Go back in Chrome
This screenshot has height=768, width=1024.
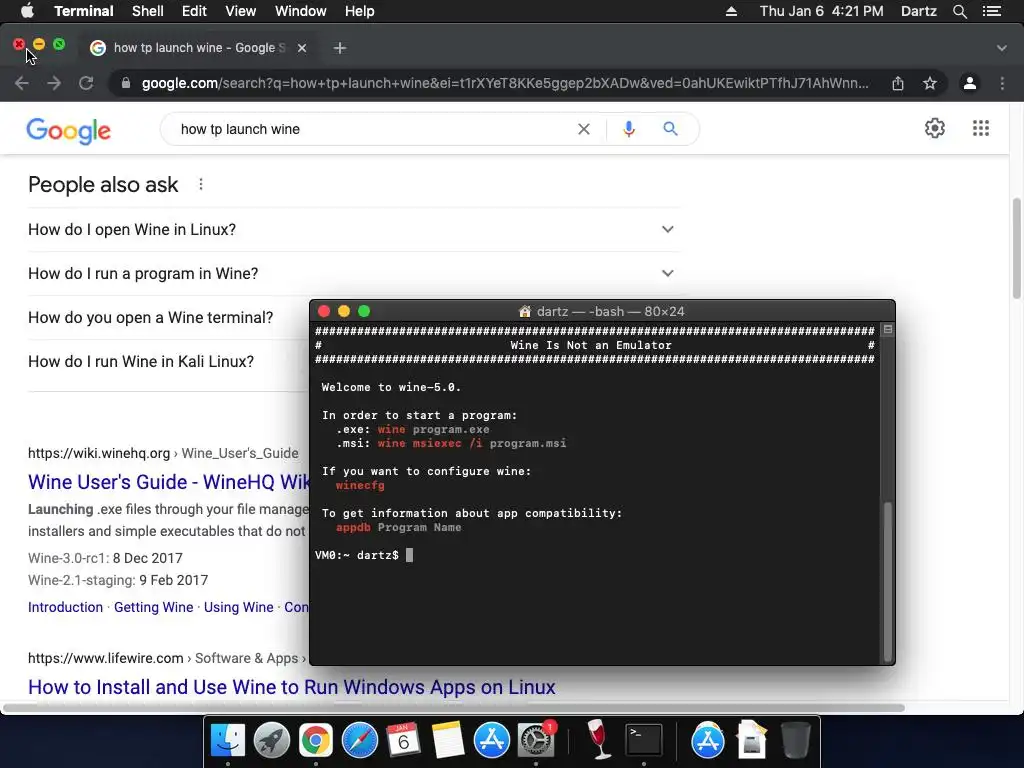pyautogui.click(x=22, y=83)
